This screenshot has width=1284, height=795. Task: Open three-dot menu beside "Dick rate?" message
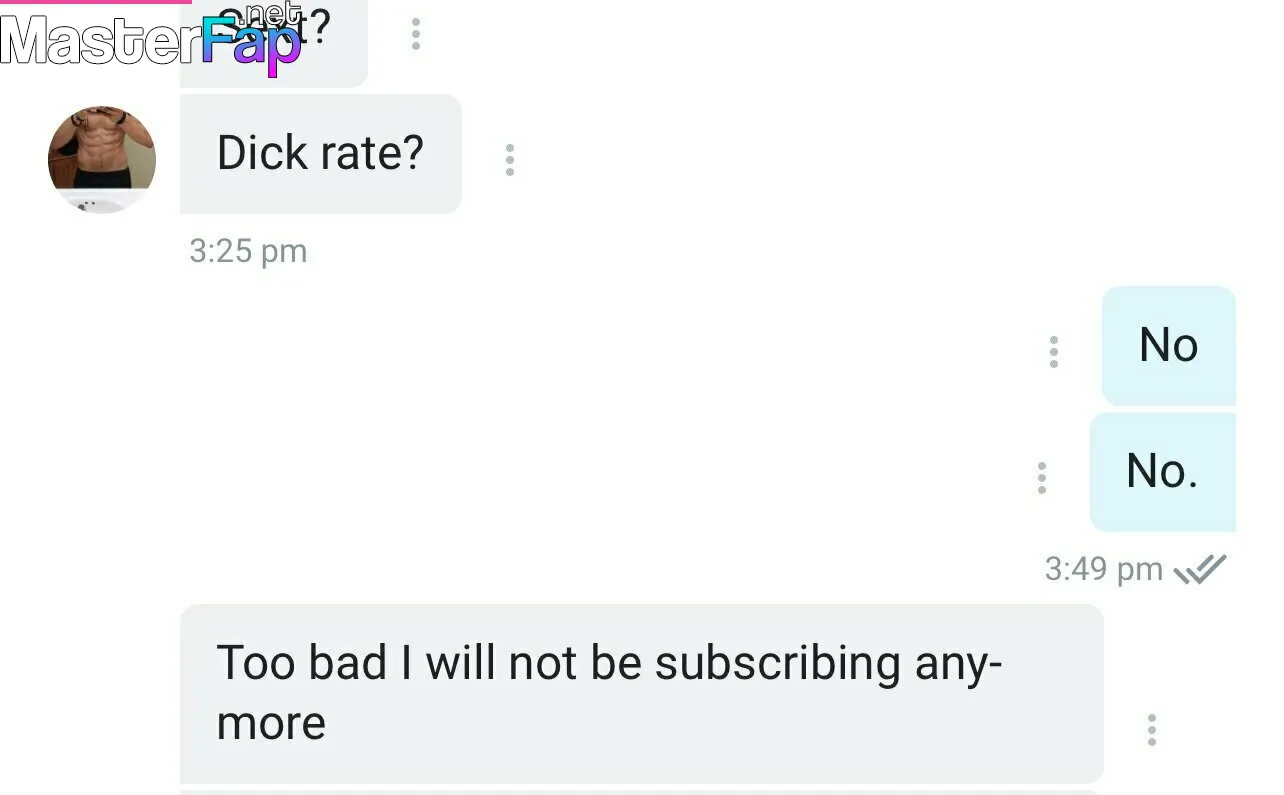pos(510,160)
